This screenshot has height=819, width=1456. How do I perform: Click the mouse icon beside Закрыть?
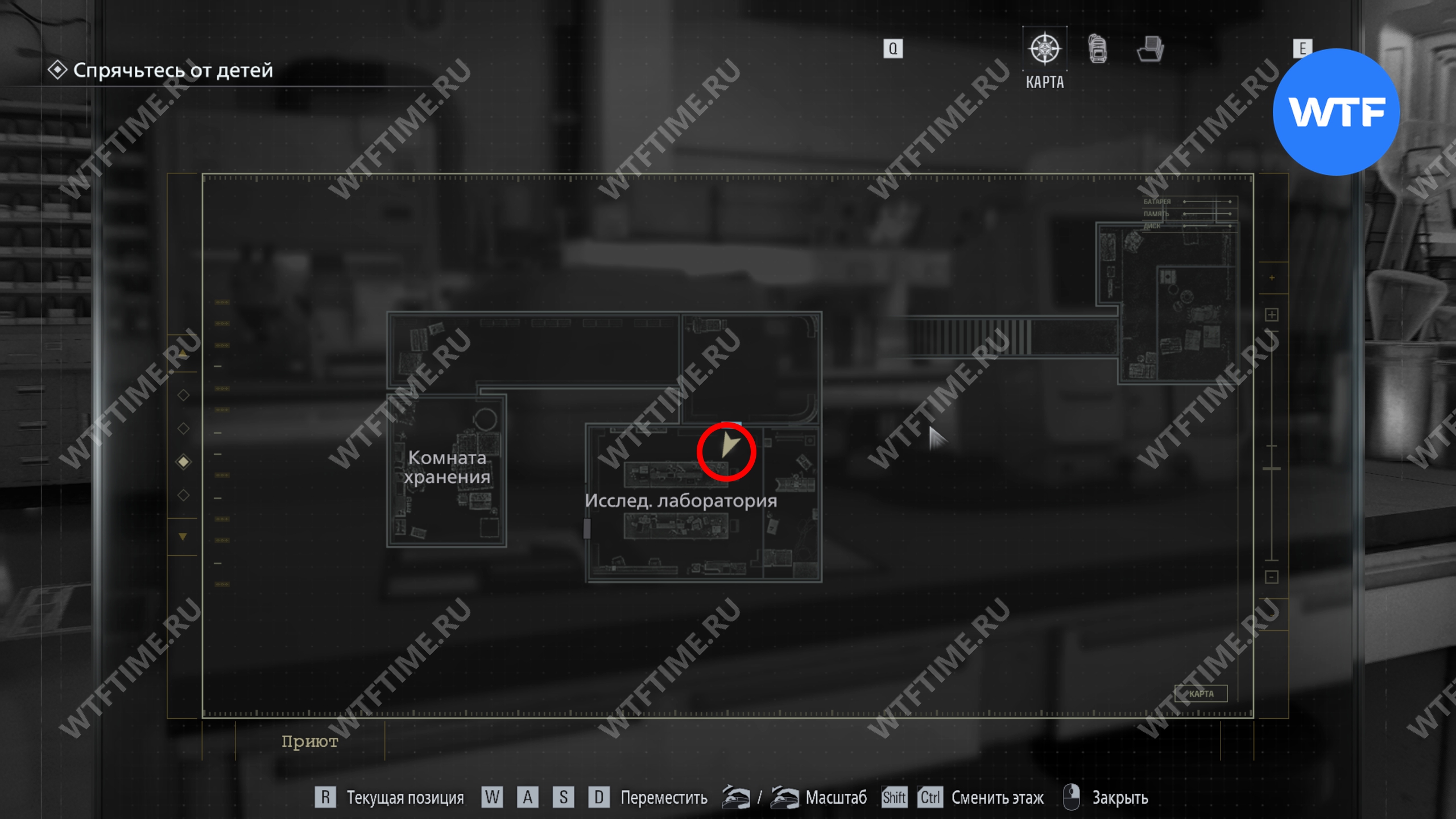click(x=1072, y=796)
